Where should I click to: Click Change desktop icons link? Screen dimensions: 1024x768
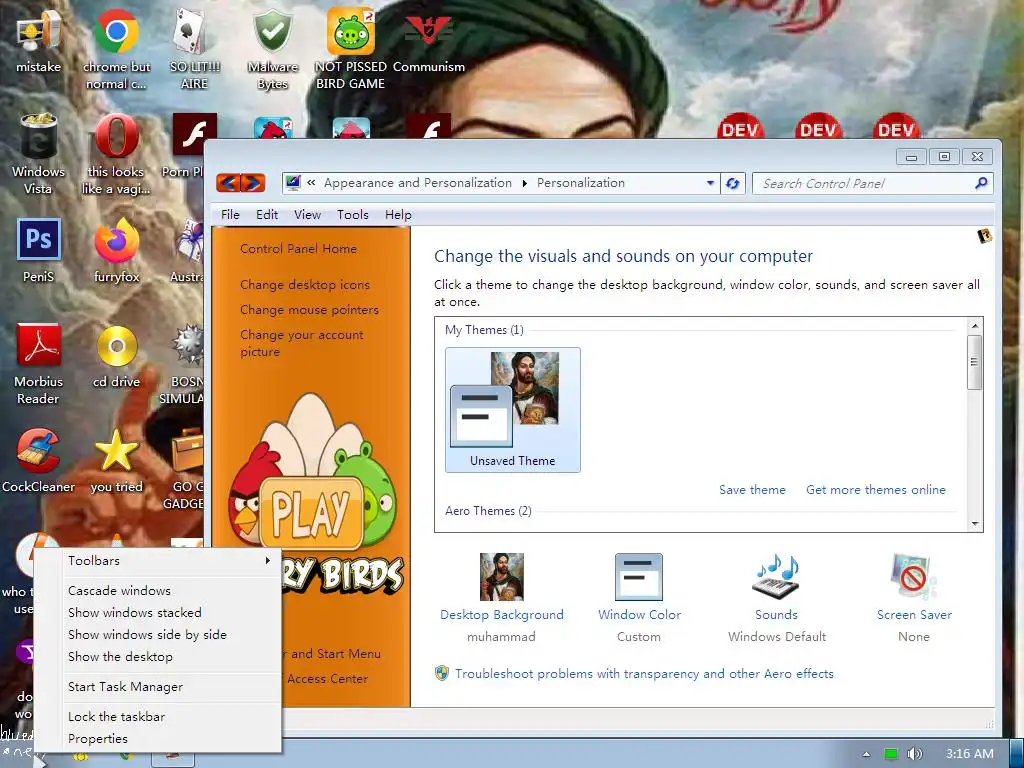[x=304, y=285]
